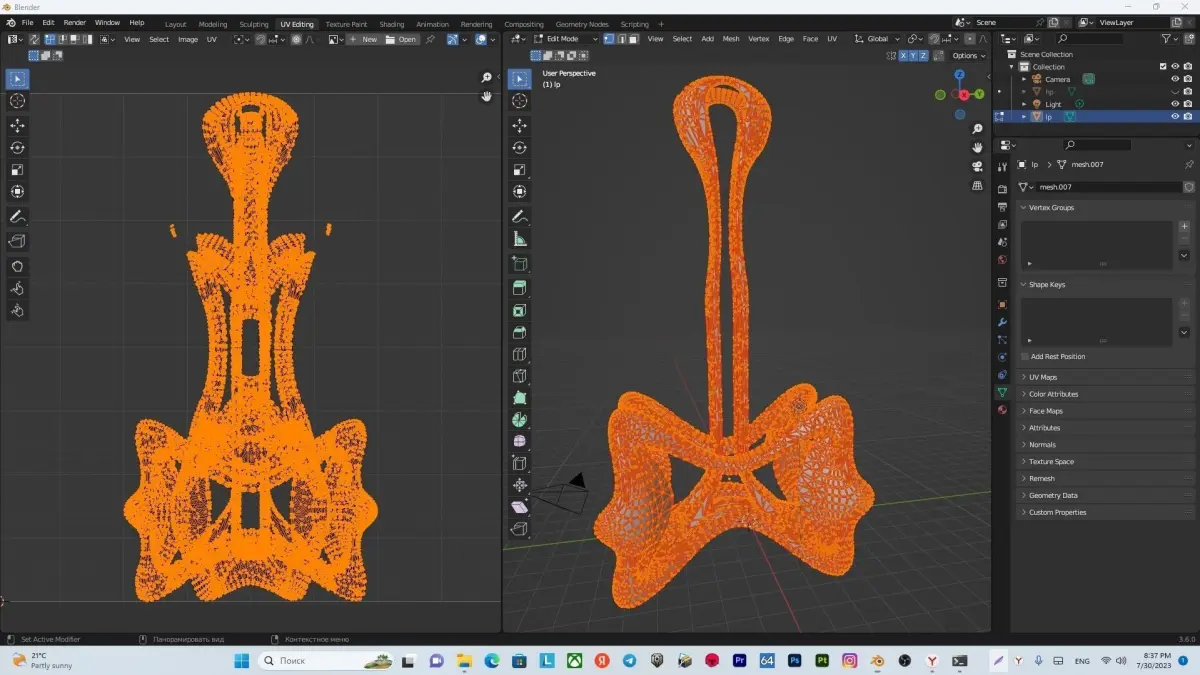The height and width of the screenshot is (675, 1200).
Task: Select the Bevel tool
Action: tap(519, 332)
